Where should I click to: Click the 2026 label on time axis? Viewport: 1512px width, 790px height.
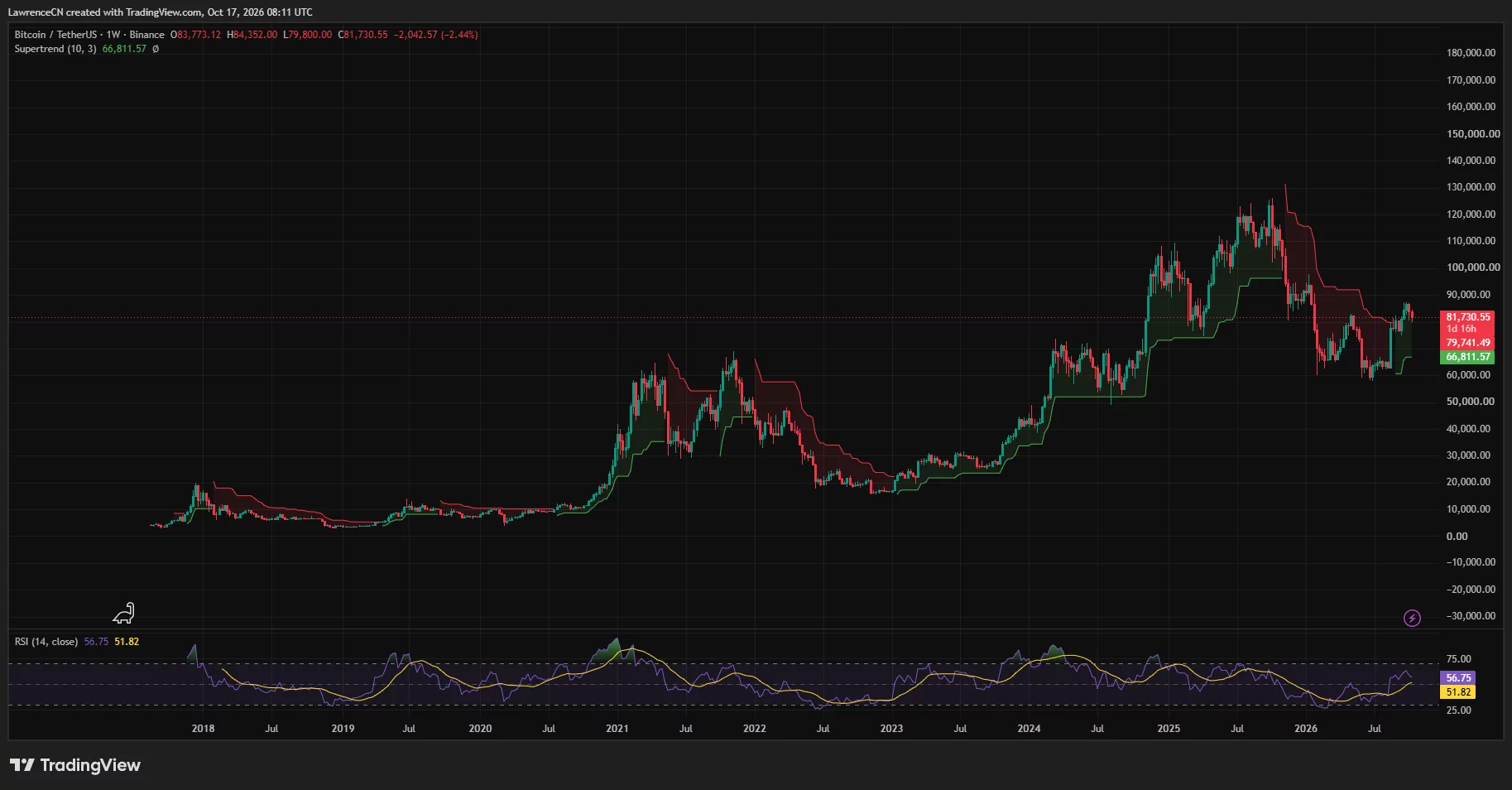click(1306, 729)
